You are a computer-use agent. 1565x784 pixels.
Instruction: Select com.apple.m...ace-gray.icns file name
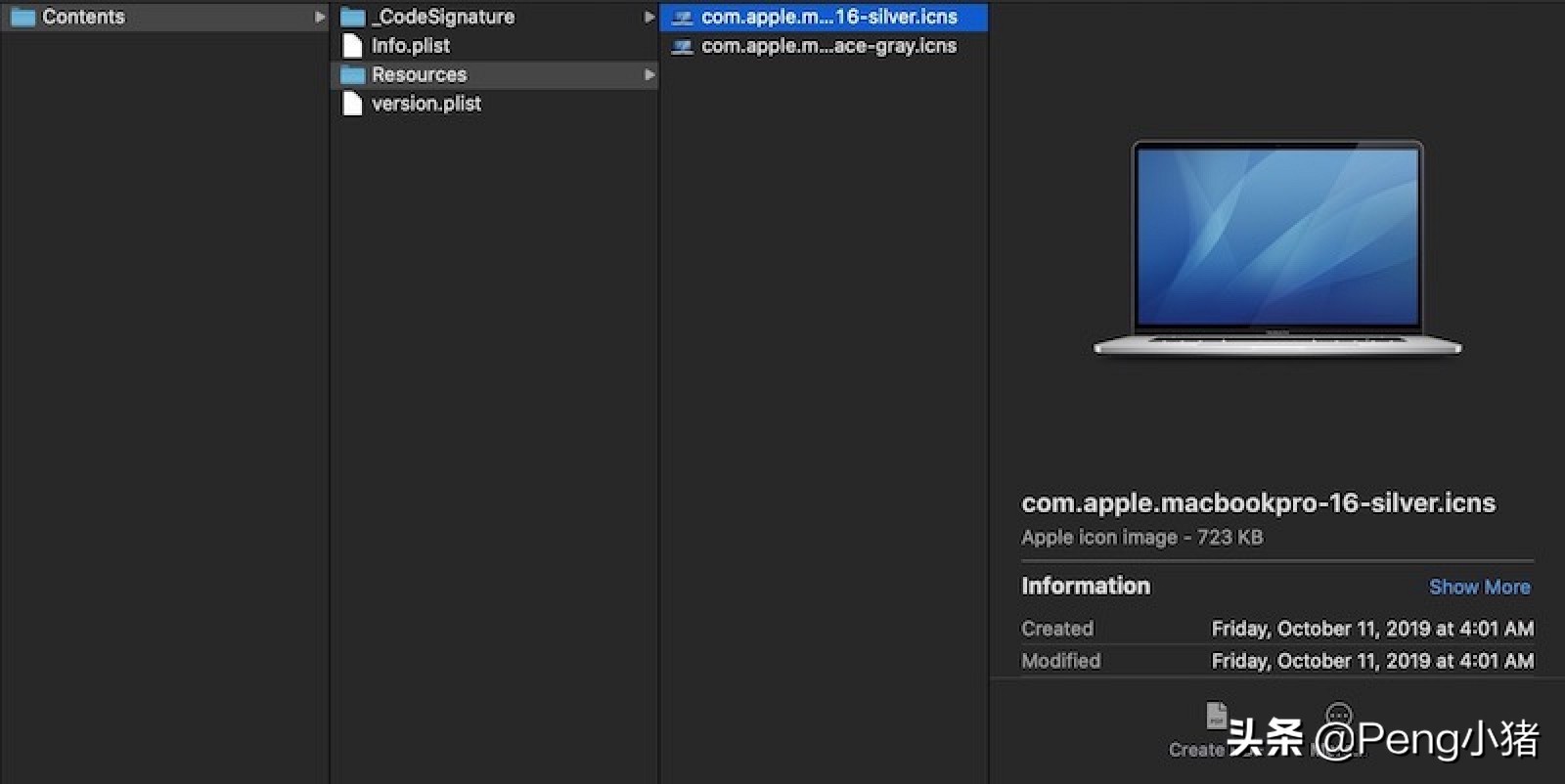[829, 46]
